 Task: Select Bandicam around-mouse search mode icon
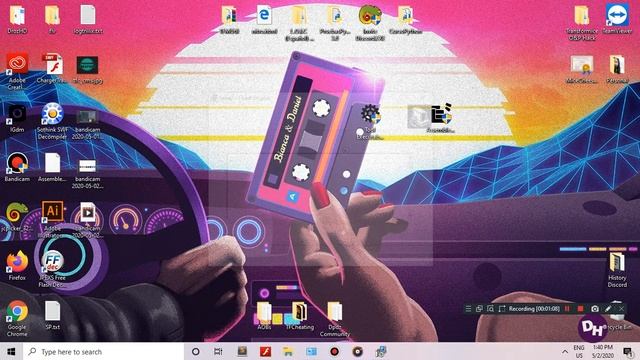pyautogui.click(x=490, y=309)
